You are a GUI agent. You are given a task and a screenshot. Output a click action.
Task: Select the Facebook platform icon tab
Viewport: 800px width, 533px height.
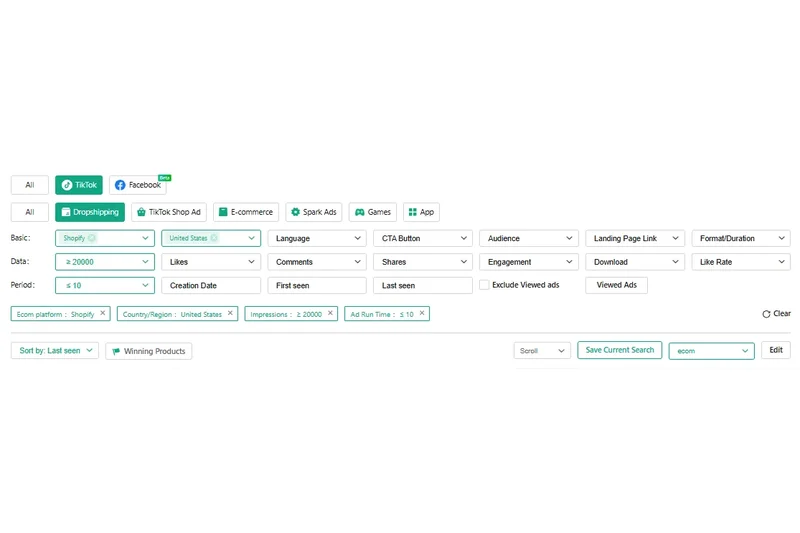[x=138, y=185]
